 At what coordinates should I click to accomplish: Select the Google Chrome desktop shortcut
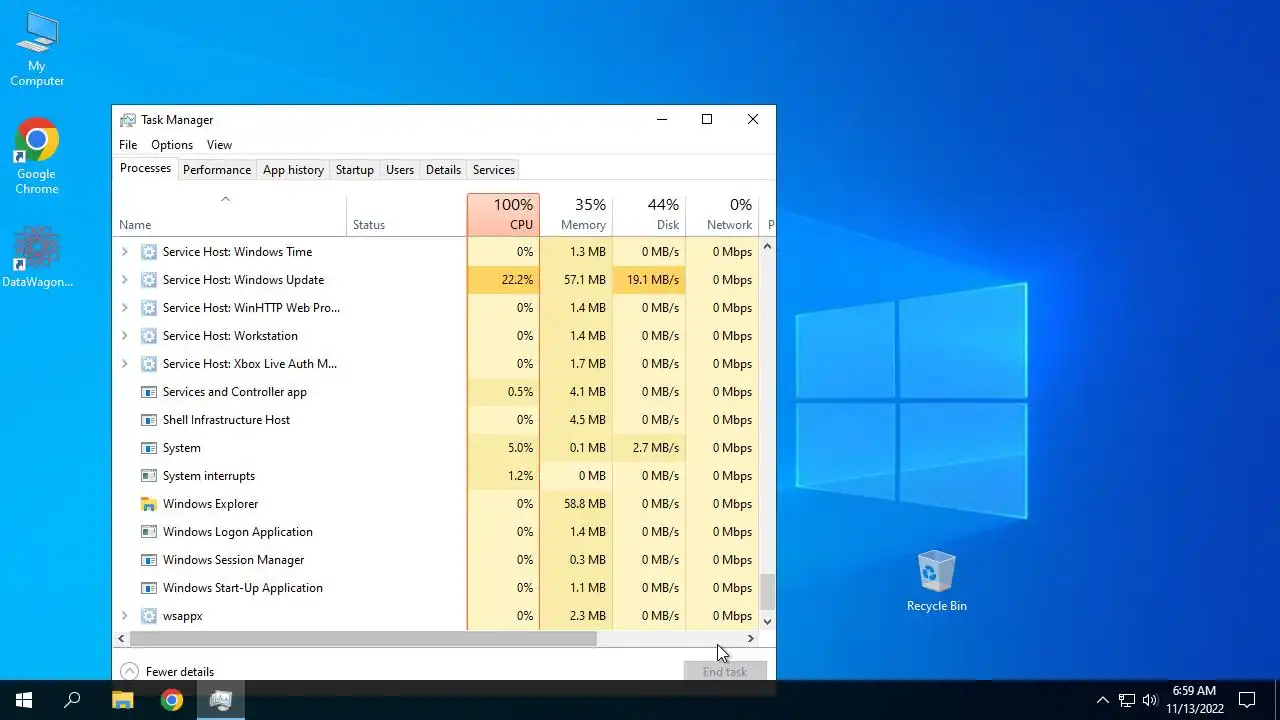[x=37, y=157]
